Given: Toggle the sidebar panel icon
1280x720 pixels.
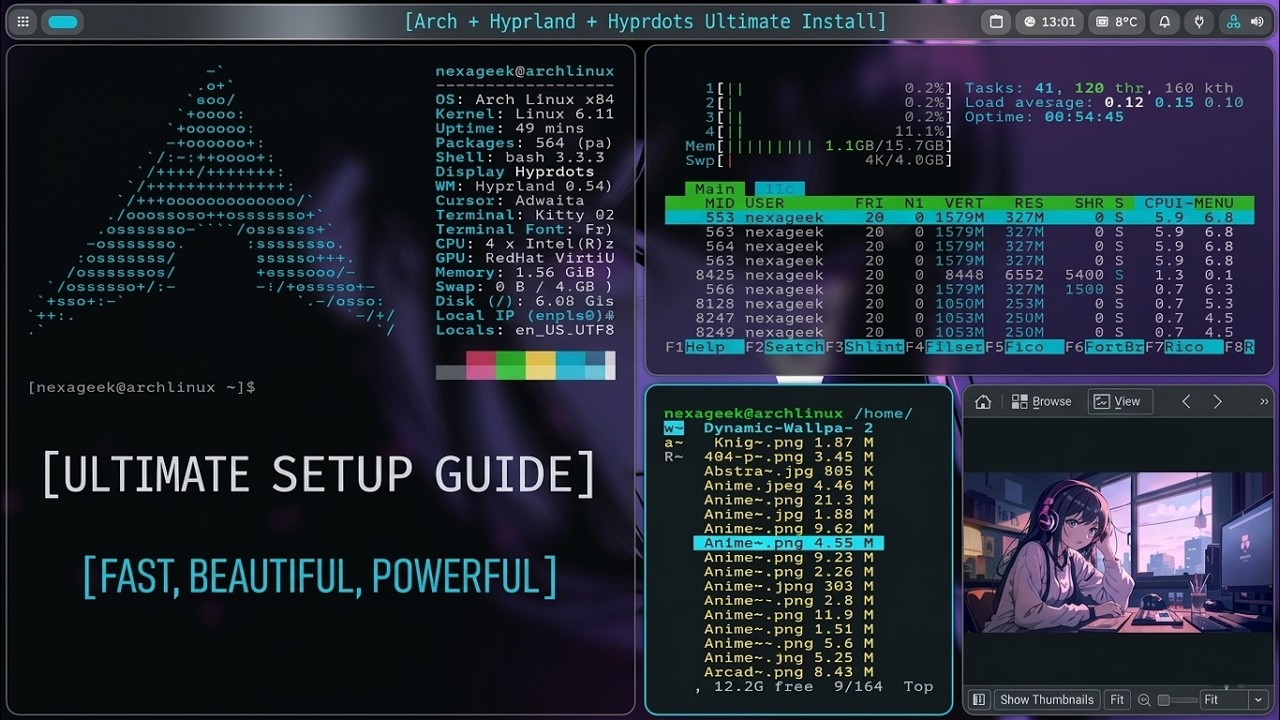Looking at the screenshot, I should pos(979,700).
